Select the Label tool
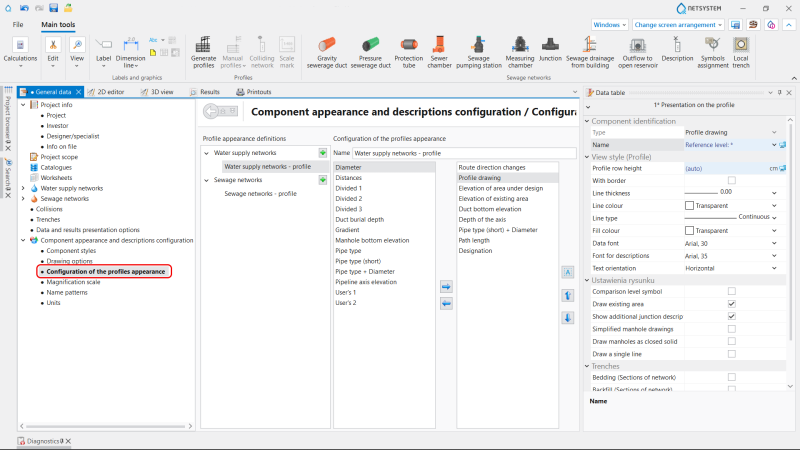800x450 pixels. [104, 52]
